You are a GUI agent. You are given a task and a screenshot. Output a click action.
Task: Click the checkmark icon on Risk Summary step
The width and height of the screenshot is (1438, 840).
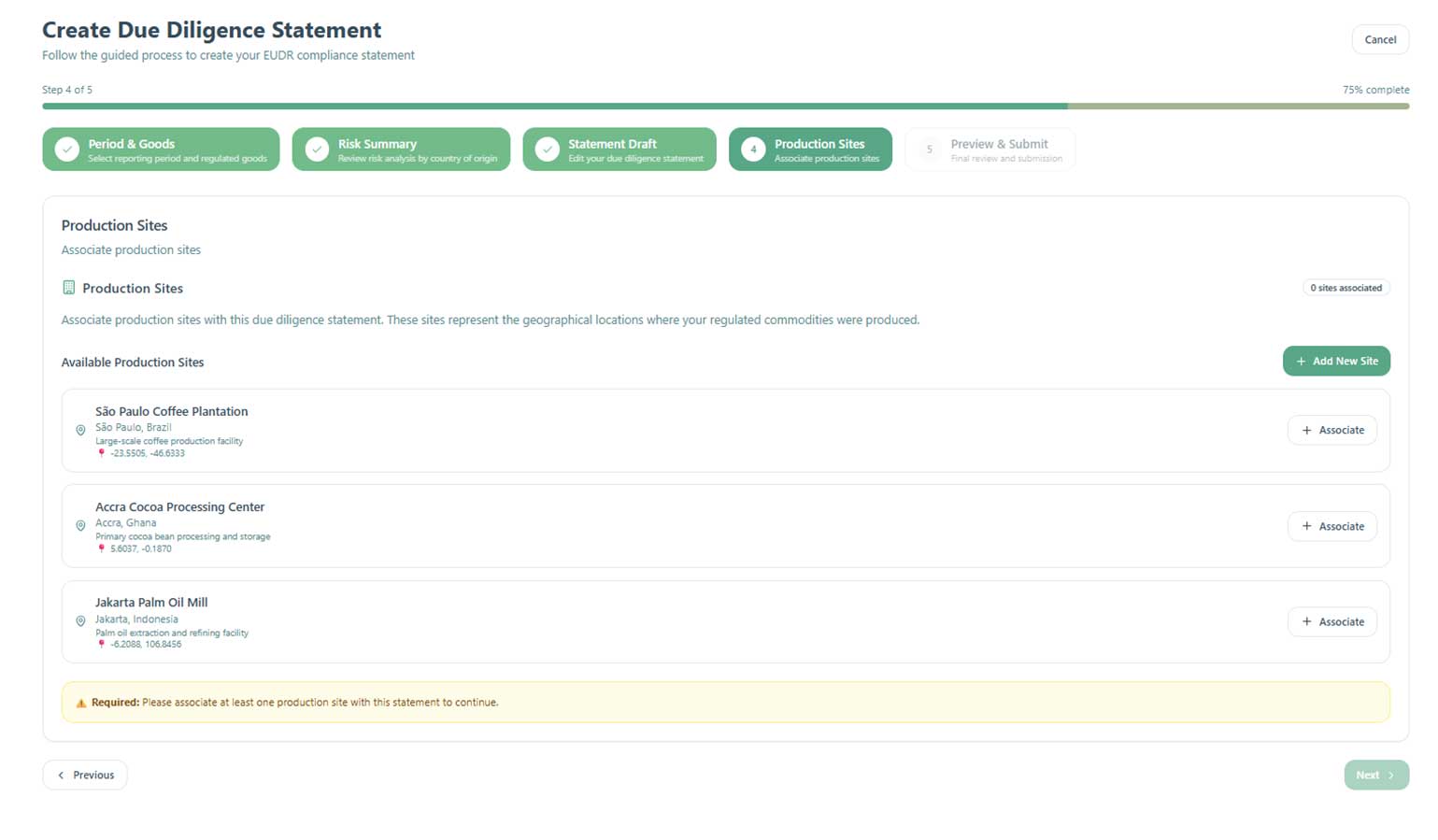(317, 149)
